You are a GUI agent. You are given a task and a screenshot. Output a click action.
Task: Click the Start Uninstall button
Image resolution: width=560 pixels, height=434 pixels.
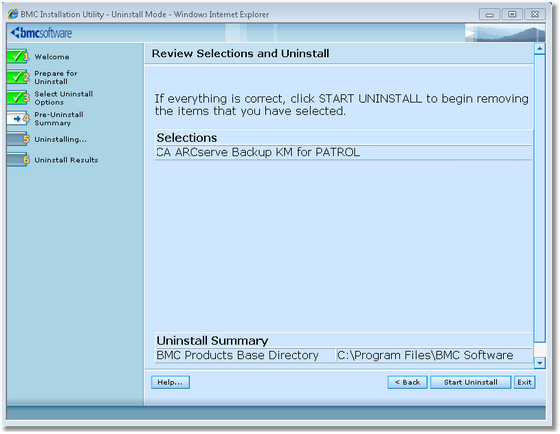[470, 382]
